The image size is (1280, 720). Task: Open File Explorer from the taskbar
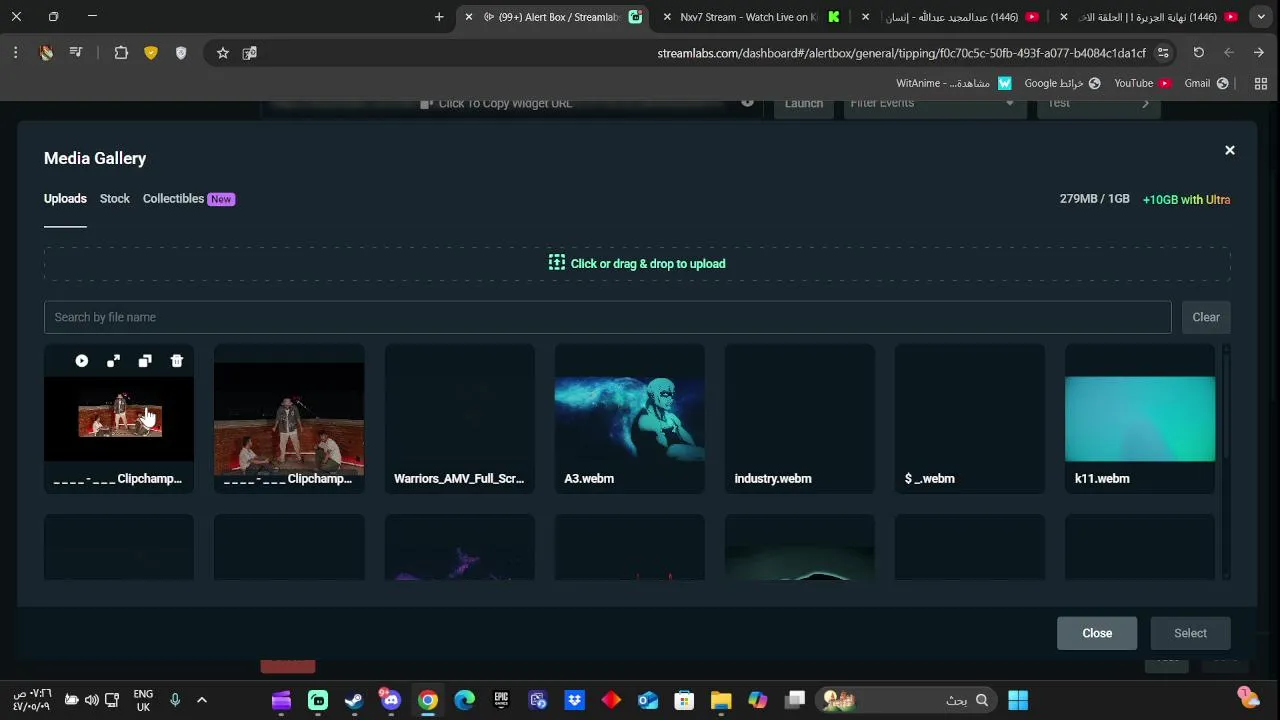(x=721, y=700)
